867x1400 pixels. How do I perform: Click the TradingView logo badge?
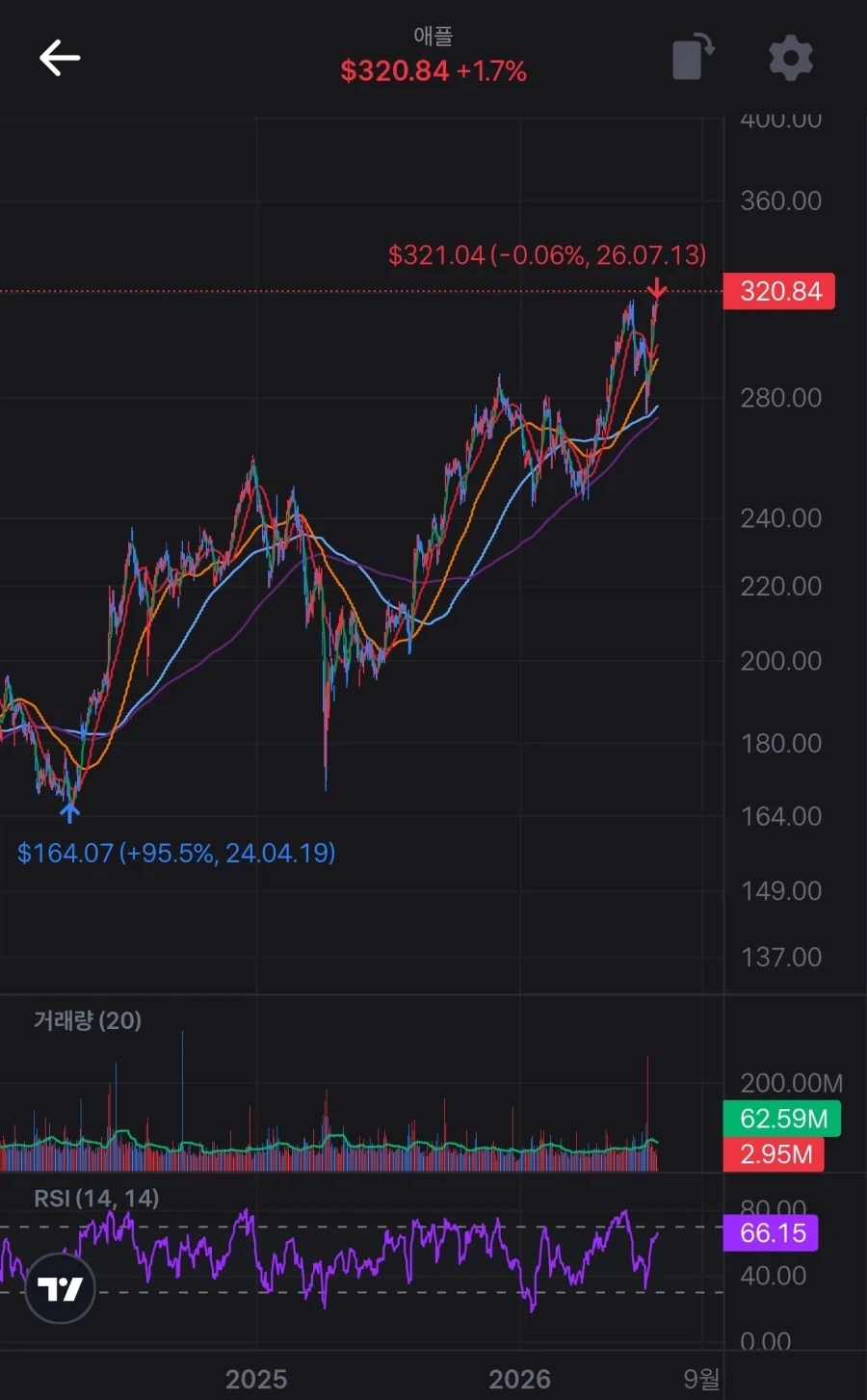click(x=60, y=1287)
